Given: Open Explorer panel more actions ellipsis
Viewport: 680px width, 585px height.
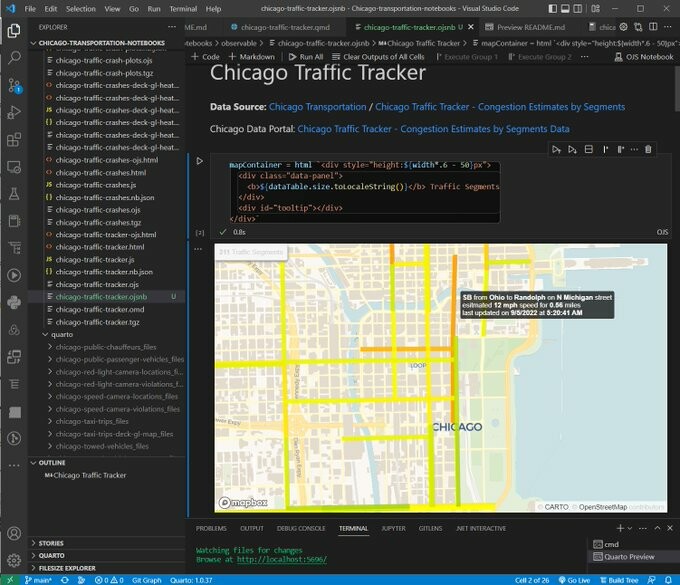Looking at the screenshot, I should click(172, 27).
